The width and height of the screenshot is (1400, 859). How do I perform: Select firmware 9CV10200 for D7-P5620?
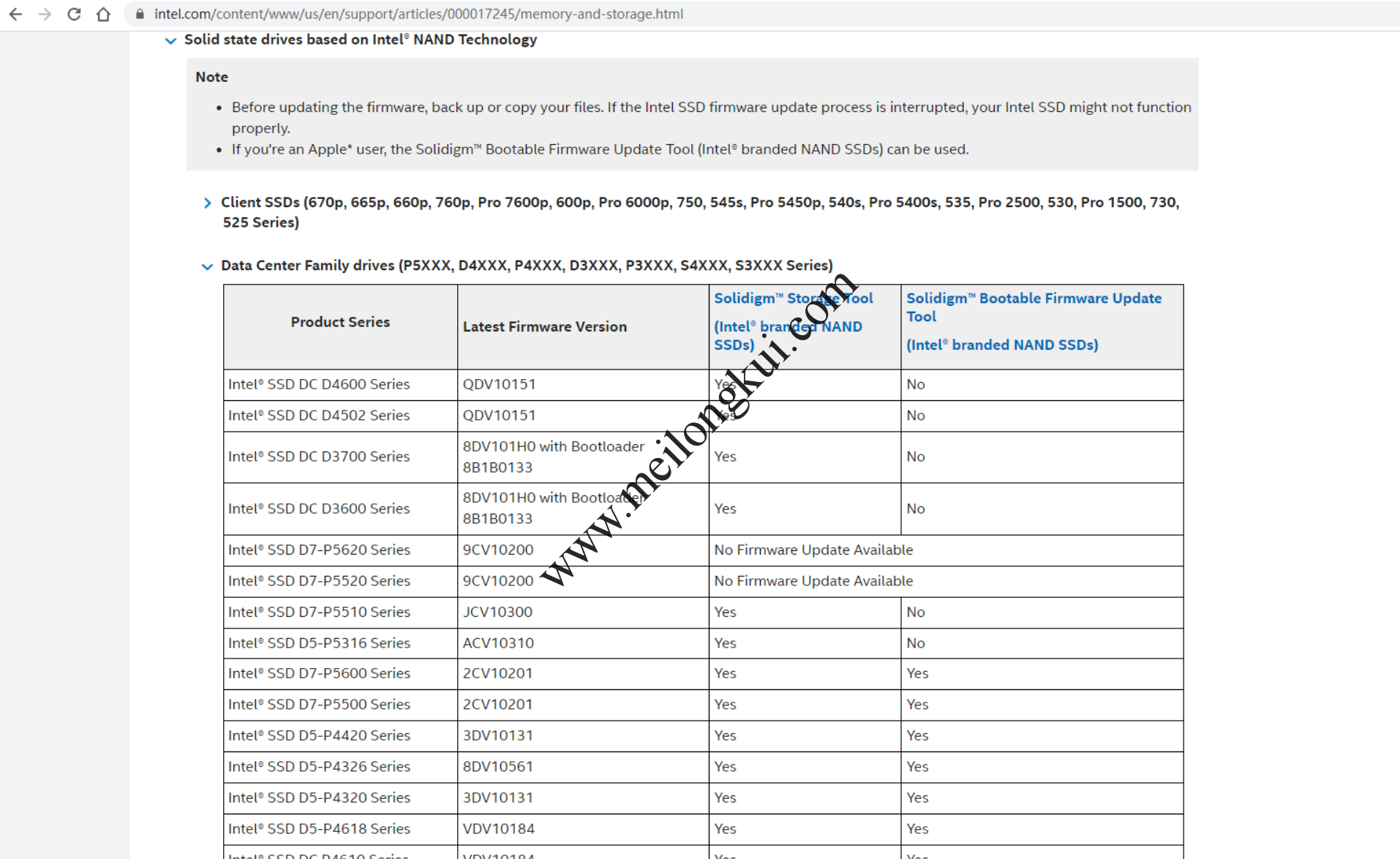pyautogui.click(x=498, y=549)
